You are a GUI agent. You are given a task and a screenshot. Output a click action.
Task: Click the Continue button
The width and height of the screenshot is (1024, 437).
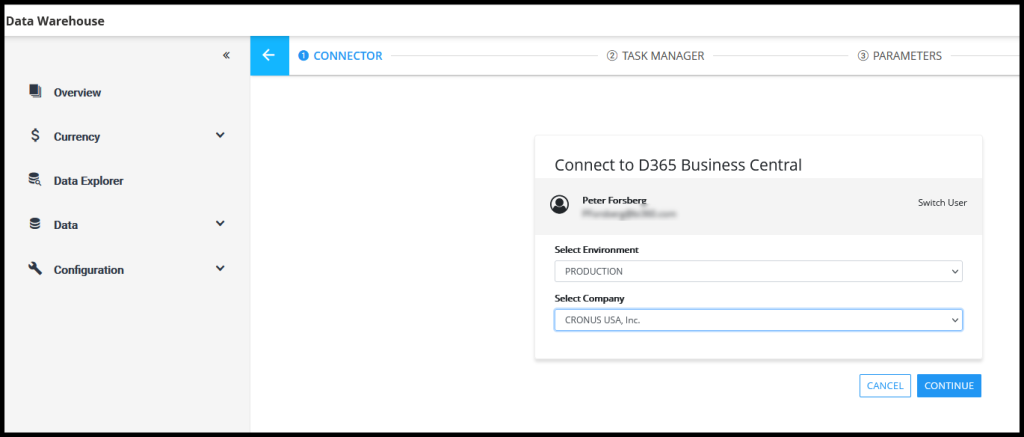948,386
